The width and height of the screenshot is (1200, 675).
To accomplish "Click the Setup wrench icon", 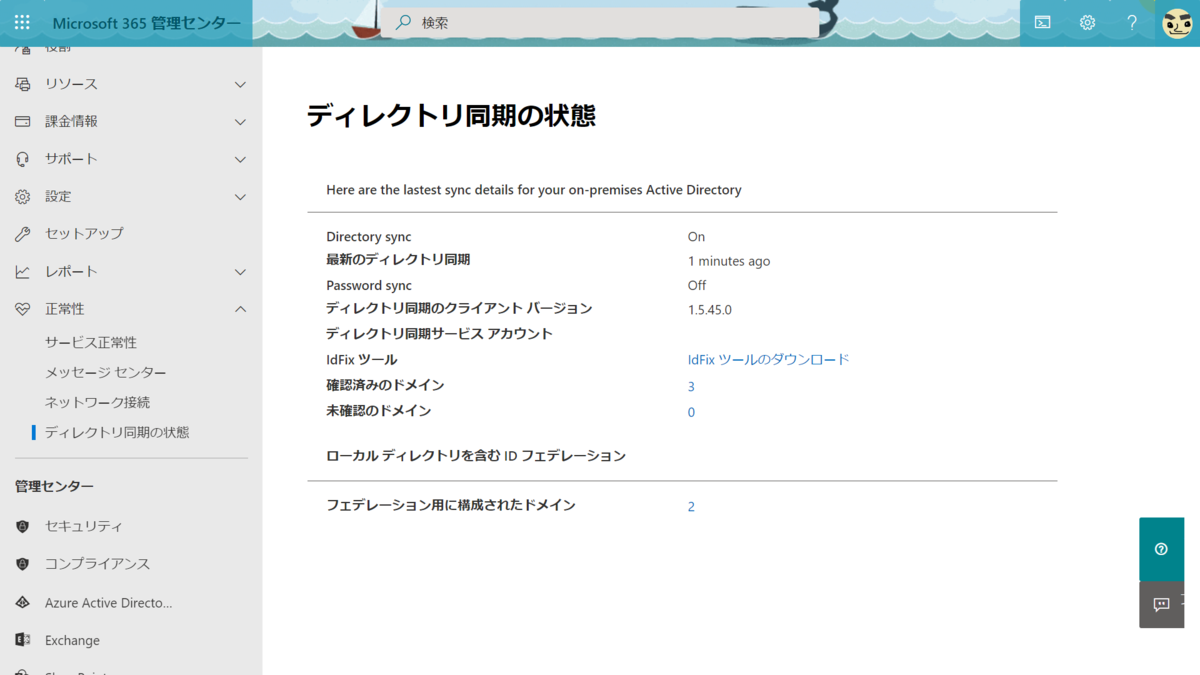I will (x=22, y=234).
